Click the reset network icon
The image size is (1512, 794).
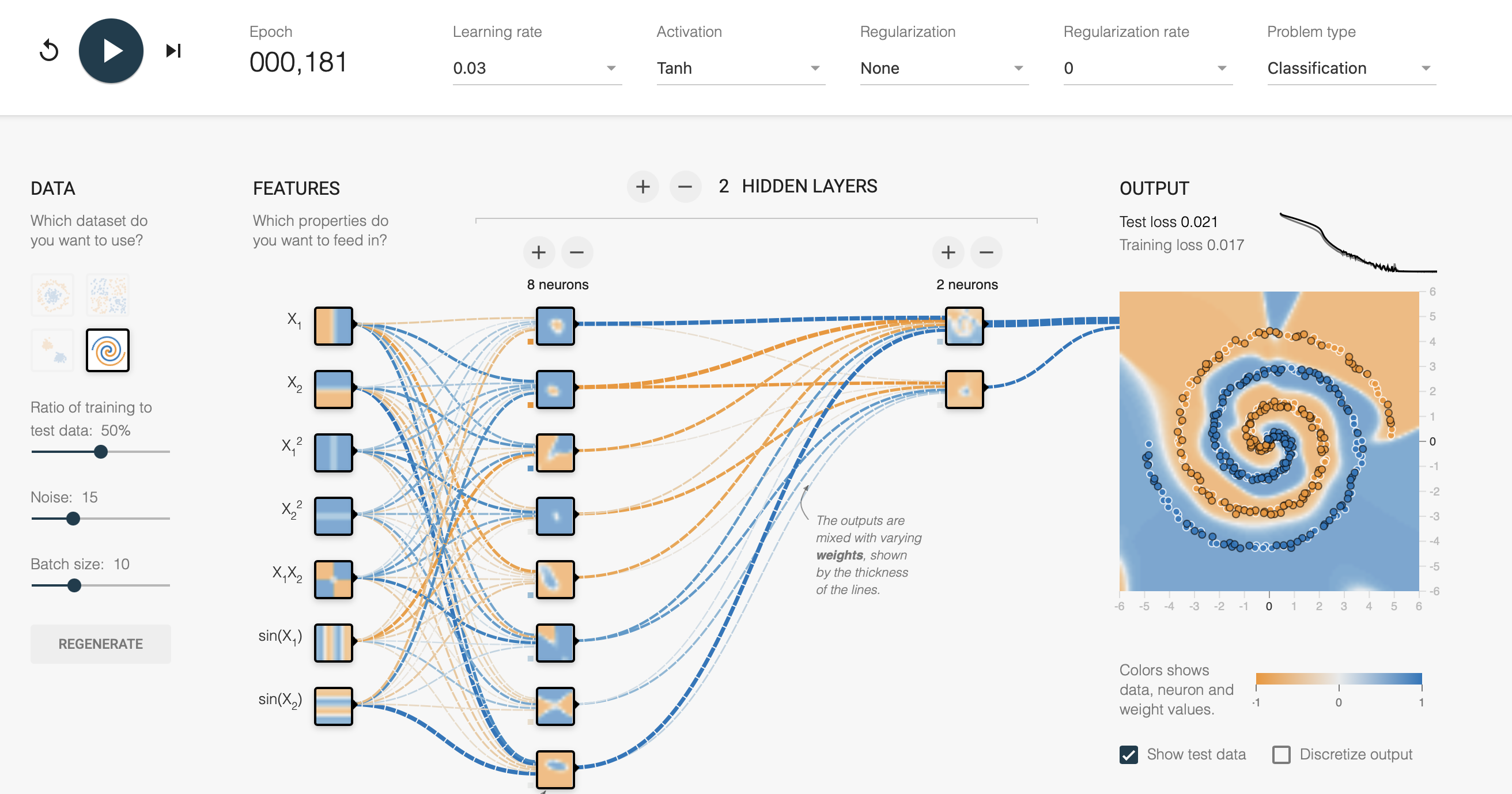click(x=50, y=51)
